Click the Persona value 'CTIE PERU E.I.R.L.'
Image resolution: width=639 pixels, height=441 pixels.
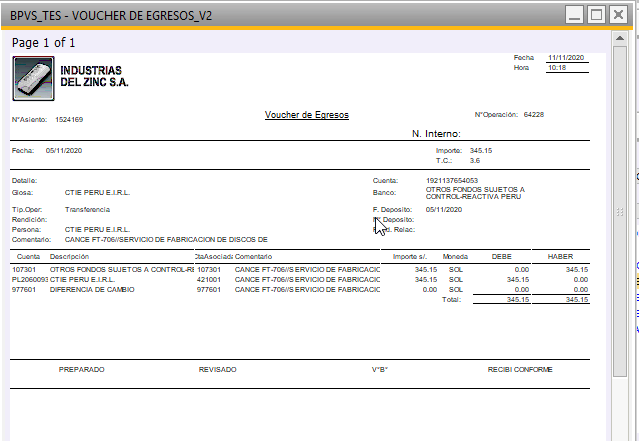point(97,229)
